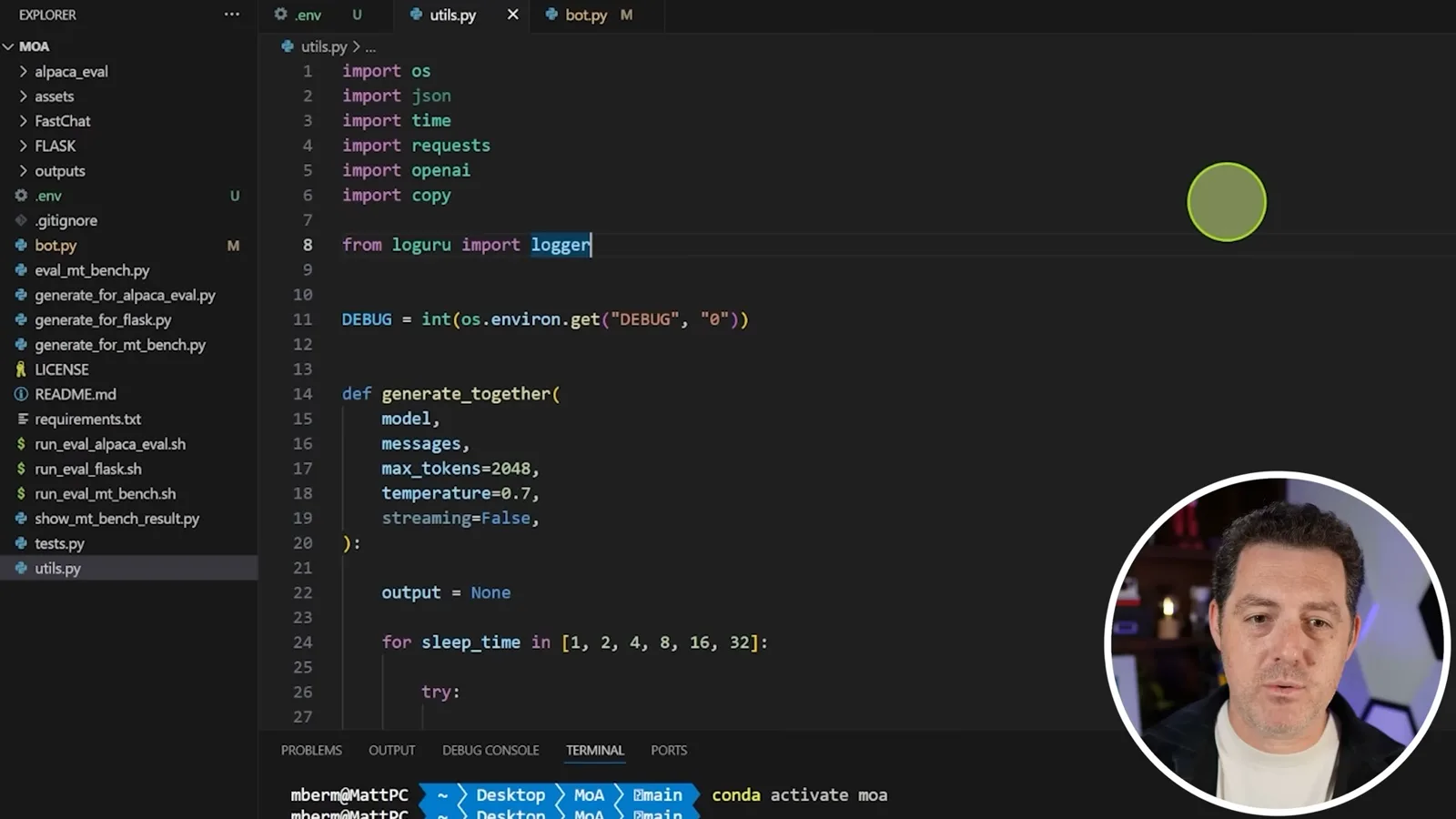The height and width of the screenshot is (819, 1456).
Task: Click line number 14 in the gutter
Action: 302,394
